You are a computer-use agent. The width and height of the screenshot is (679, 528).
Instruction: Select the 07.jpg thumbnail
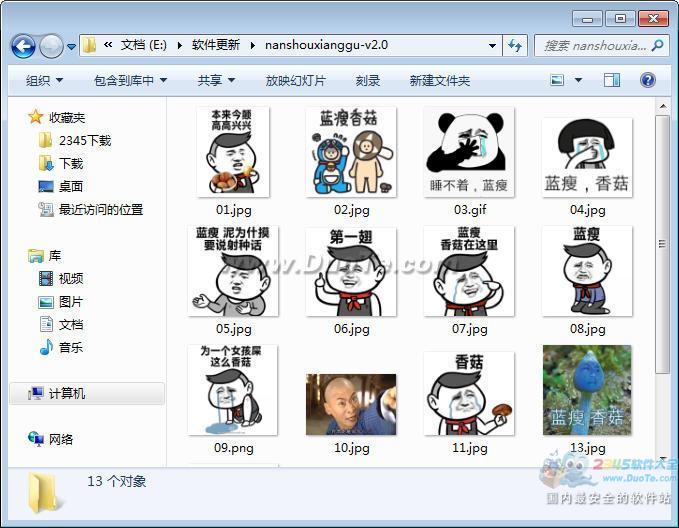point(469,271)
